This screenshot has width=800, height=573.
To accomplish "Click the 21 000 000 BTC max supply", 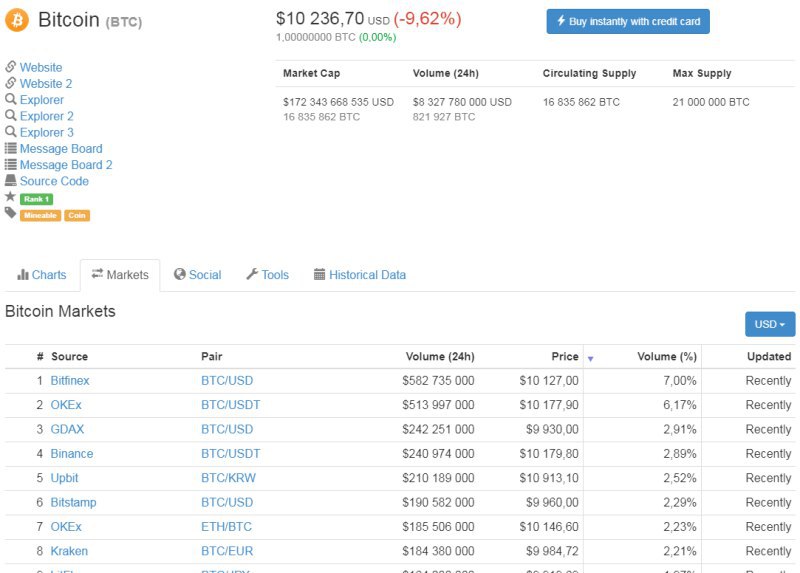I will pos(711,102).
